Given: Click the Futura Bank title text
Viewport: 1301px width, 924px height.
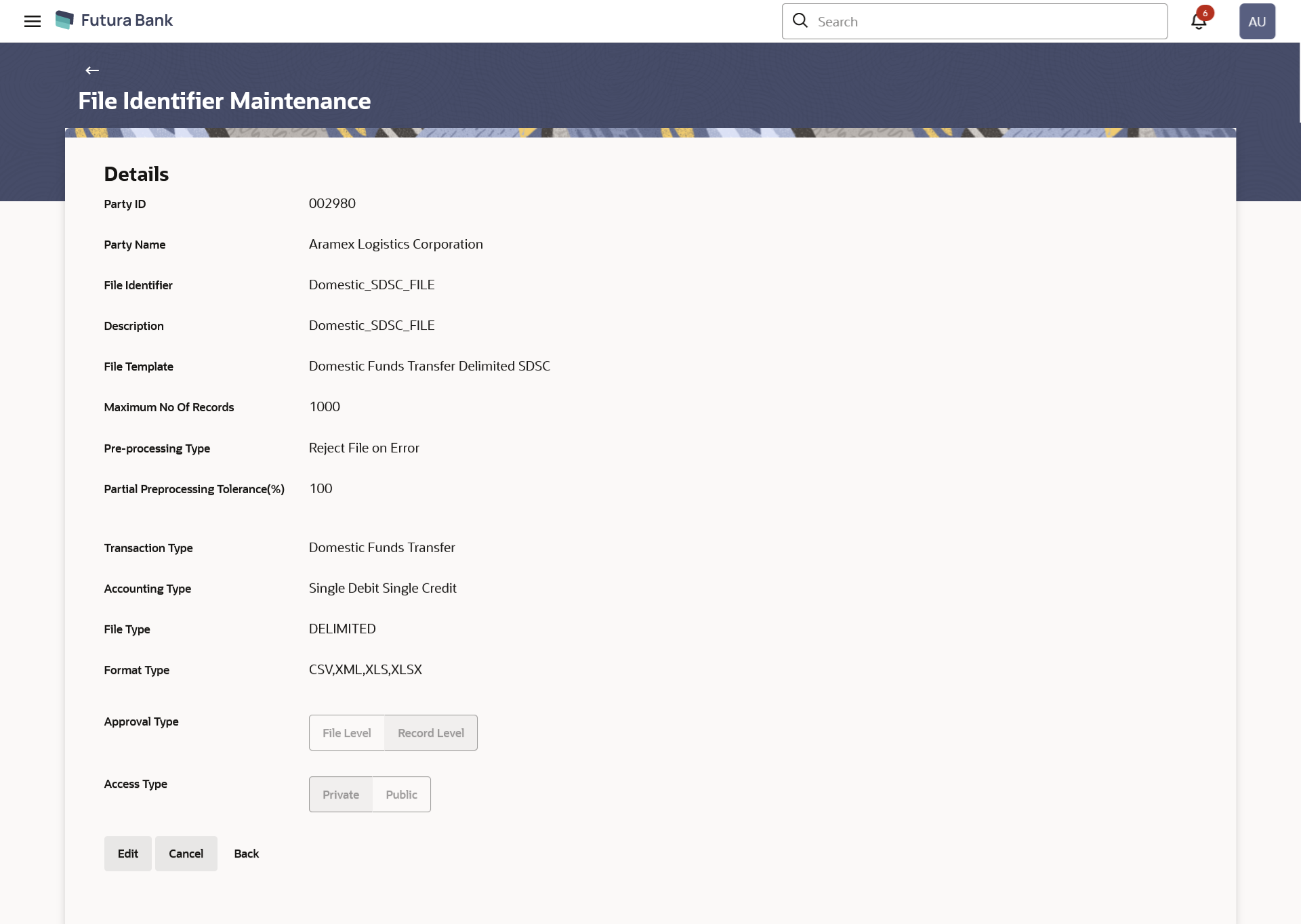Looking at the screenshot, I should 127,20.
